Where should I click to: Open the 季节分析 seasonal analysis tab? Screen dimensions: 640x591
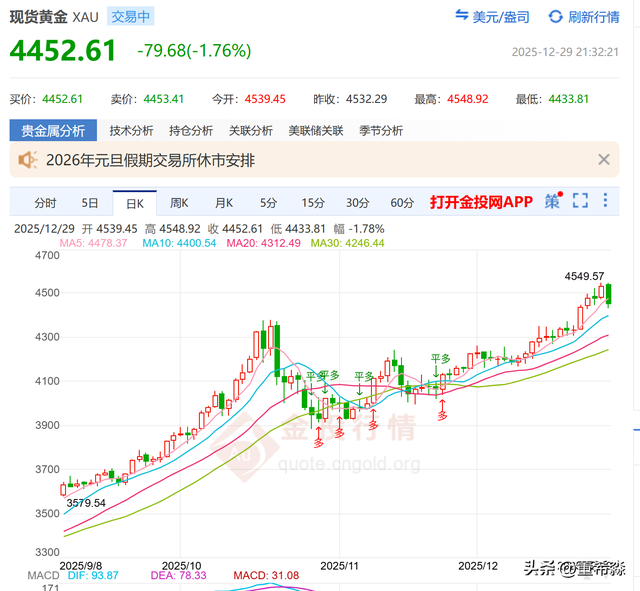point(381,130)
